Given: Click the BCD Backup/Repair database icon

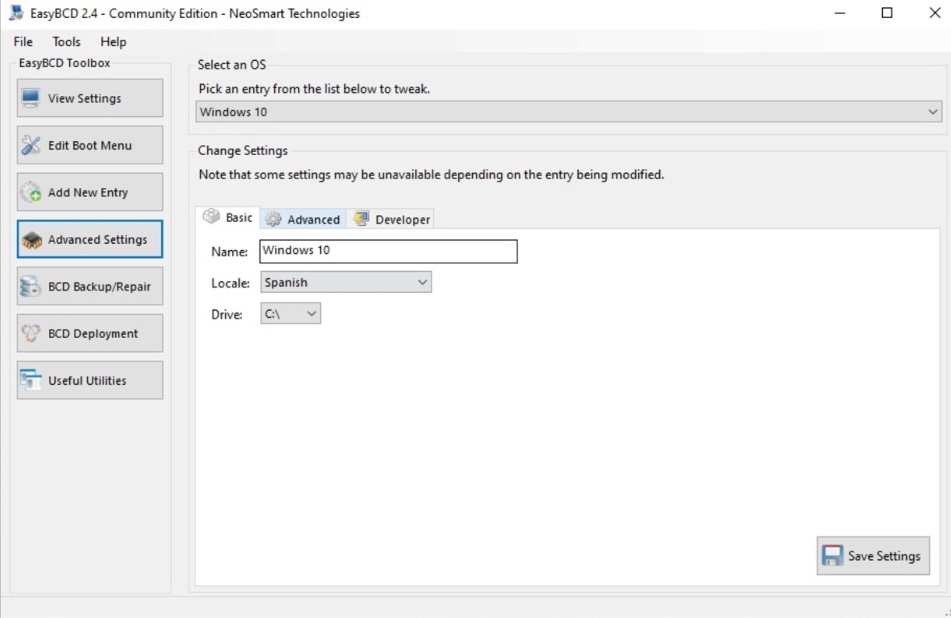Looking at the screenshot, I should click(x=31, y=287).
